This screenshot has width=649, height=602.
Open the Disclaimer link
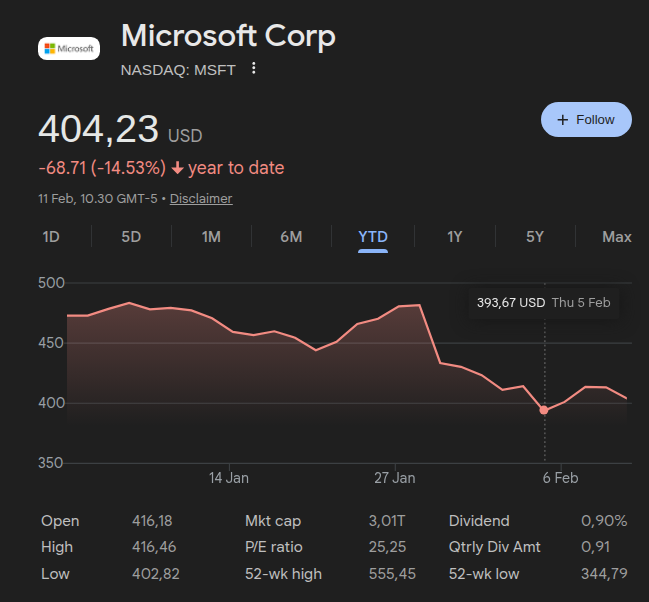201,198
